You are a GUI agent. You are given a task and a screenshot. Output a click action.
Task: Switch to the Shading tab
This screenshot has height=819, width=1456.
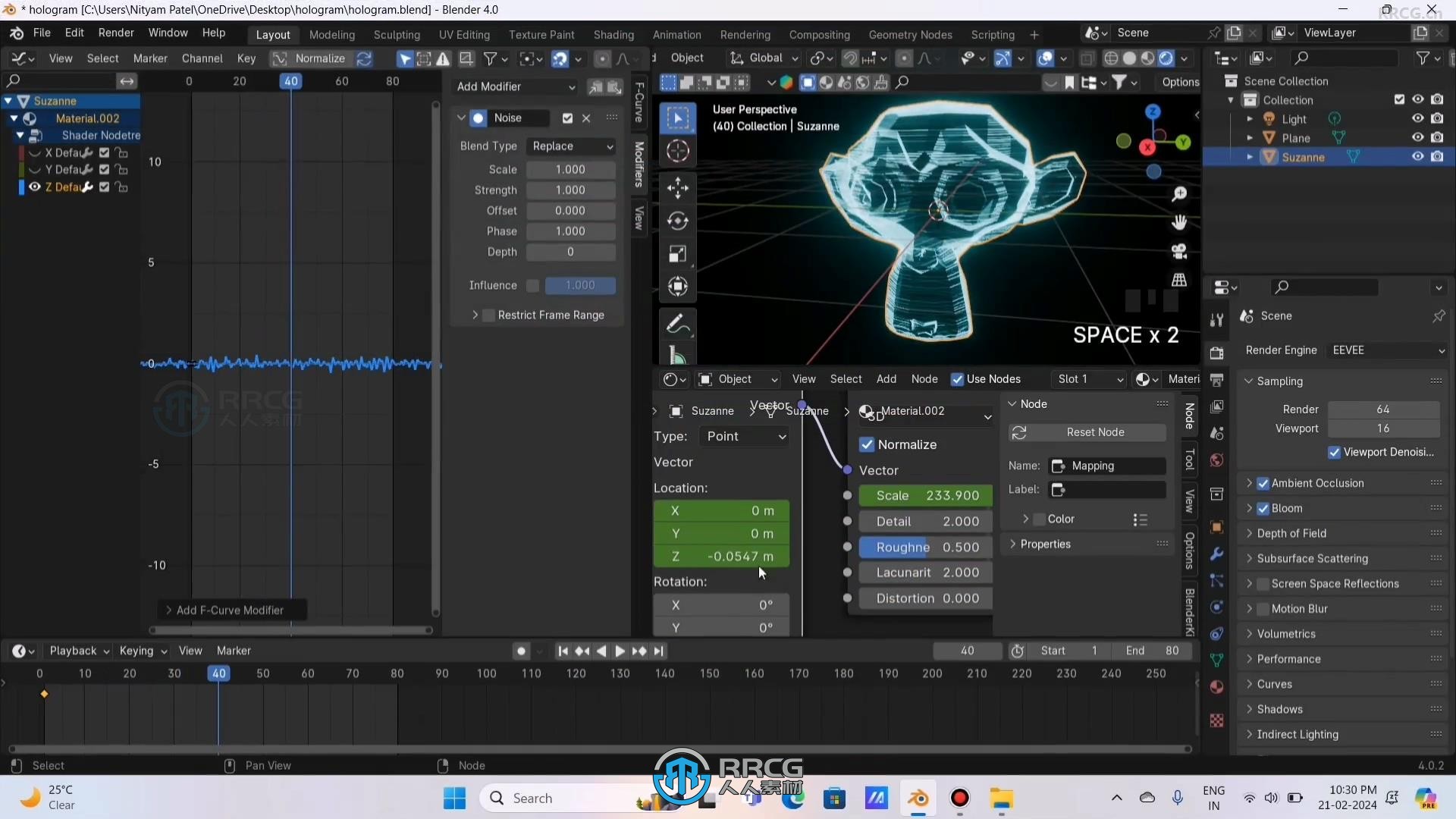614,33
